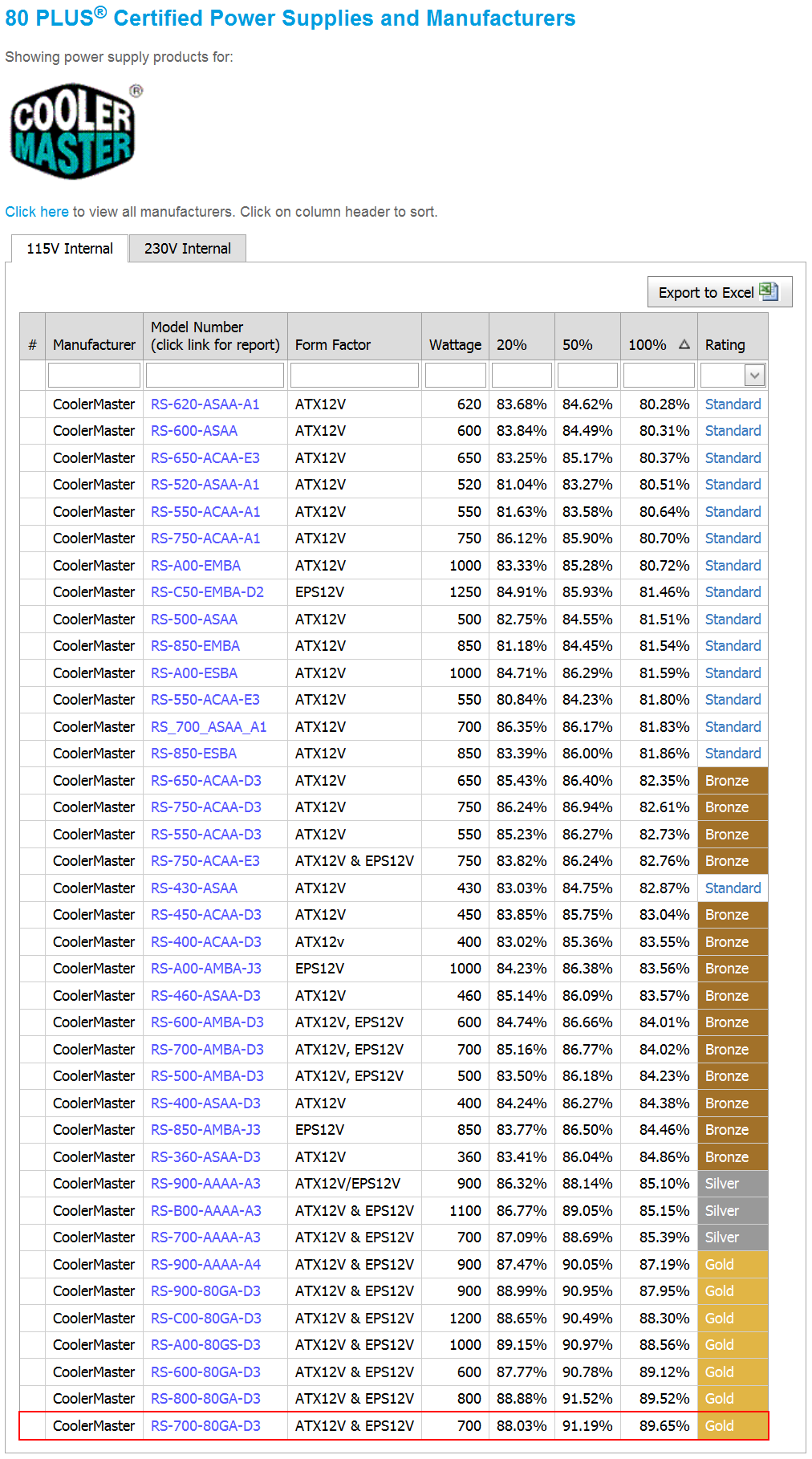812x1459 pixels.
Task: Focus the Manufacturer filter text box
Action: (x=94, y=376)
